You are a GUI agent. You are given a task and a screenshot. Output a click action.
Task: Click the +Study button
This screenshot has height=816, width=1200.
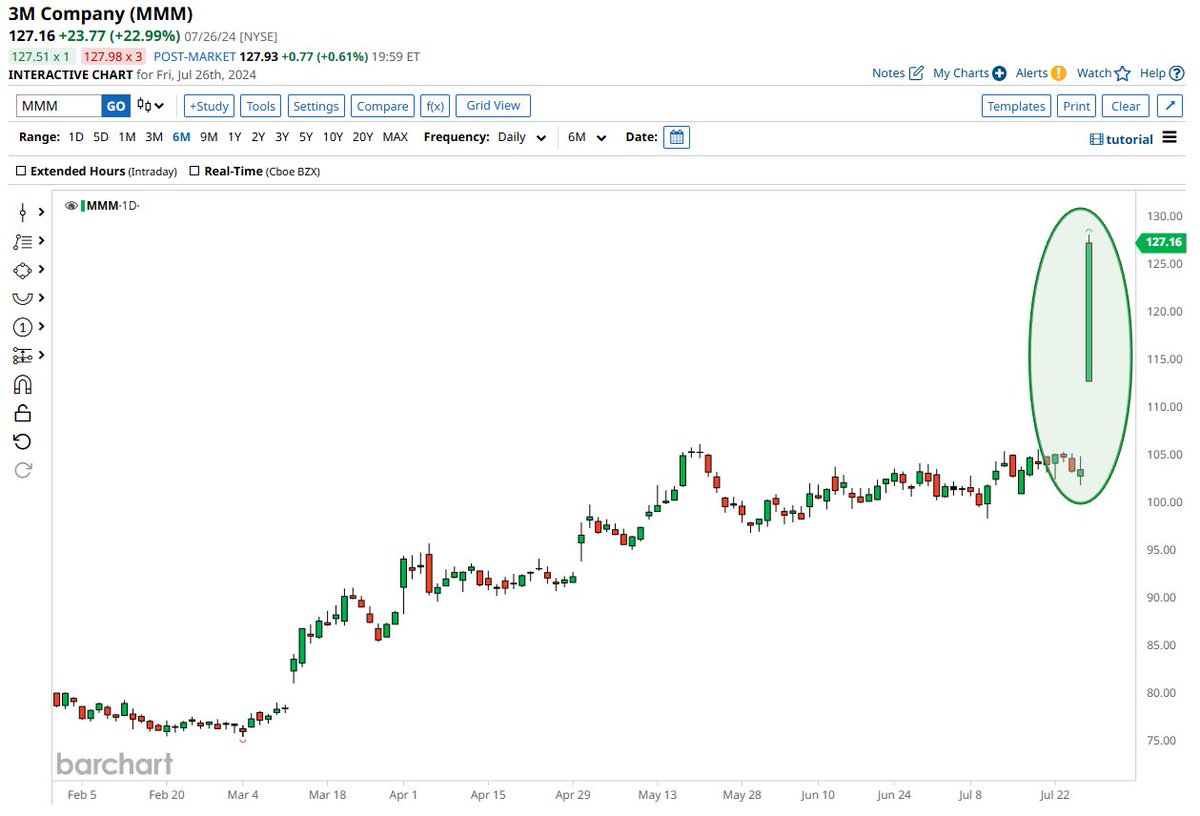click(x=208, y=106)
